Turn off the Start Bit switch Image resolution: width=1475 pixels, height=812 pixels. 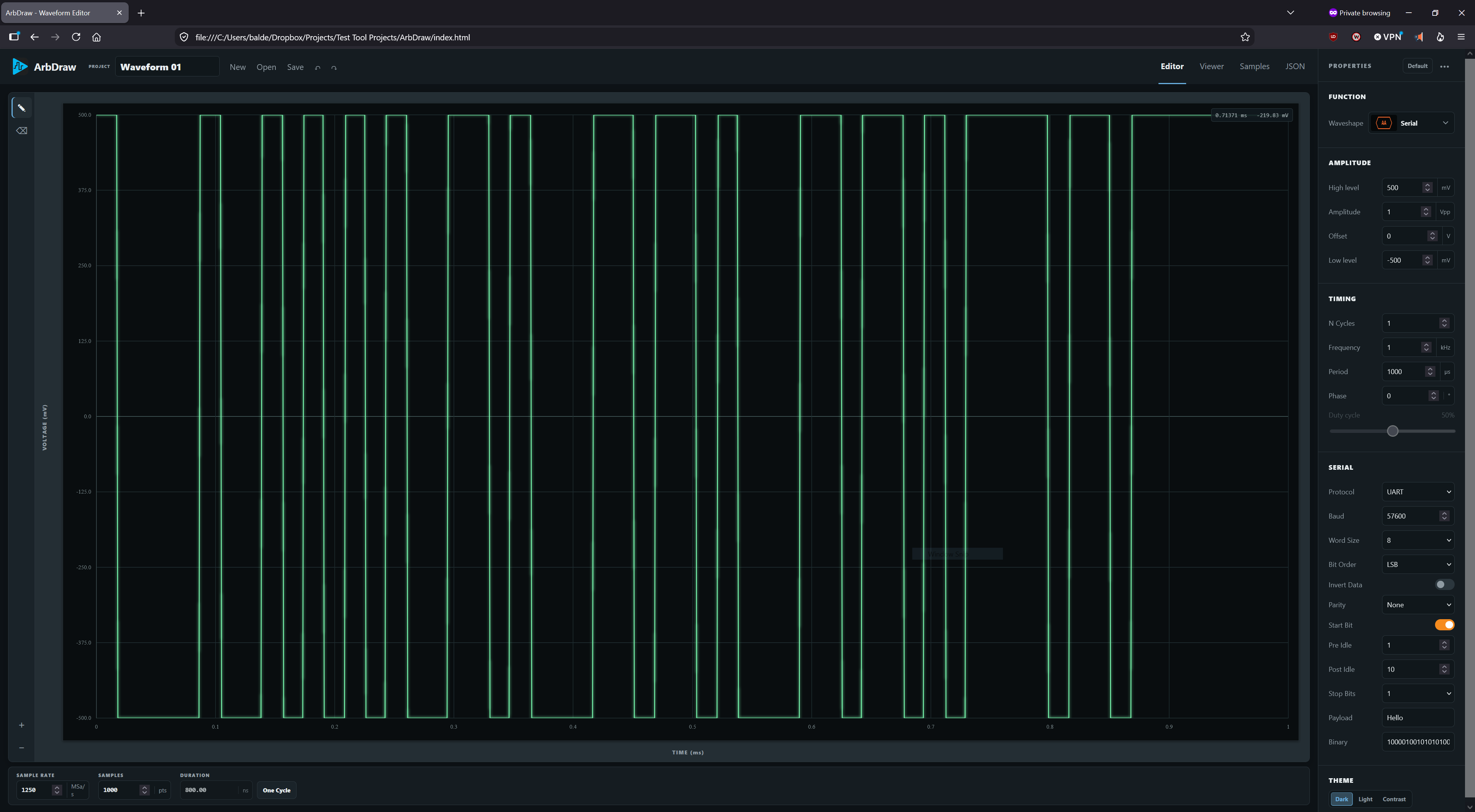coord(1444,625)
